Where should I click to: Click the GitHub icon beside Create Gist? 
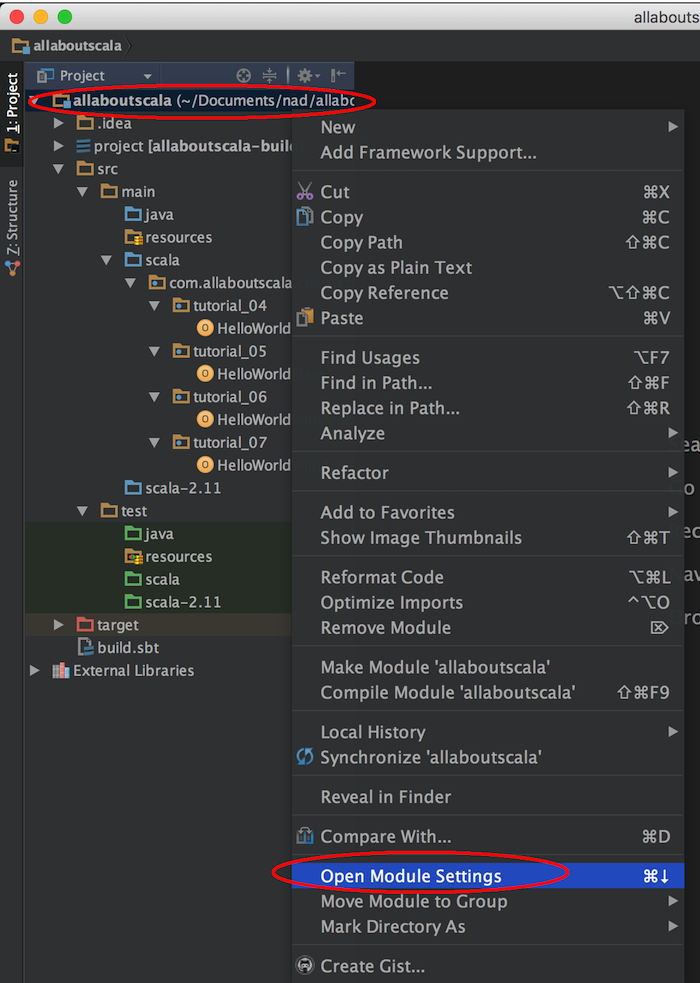pos(305,965)
